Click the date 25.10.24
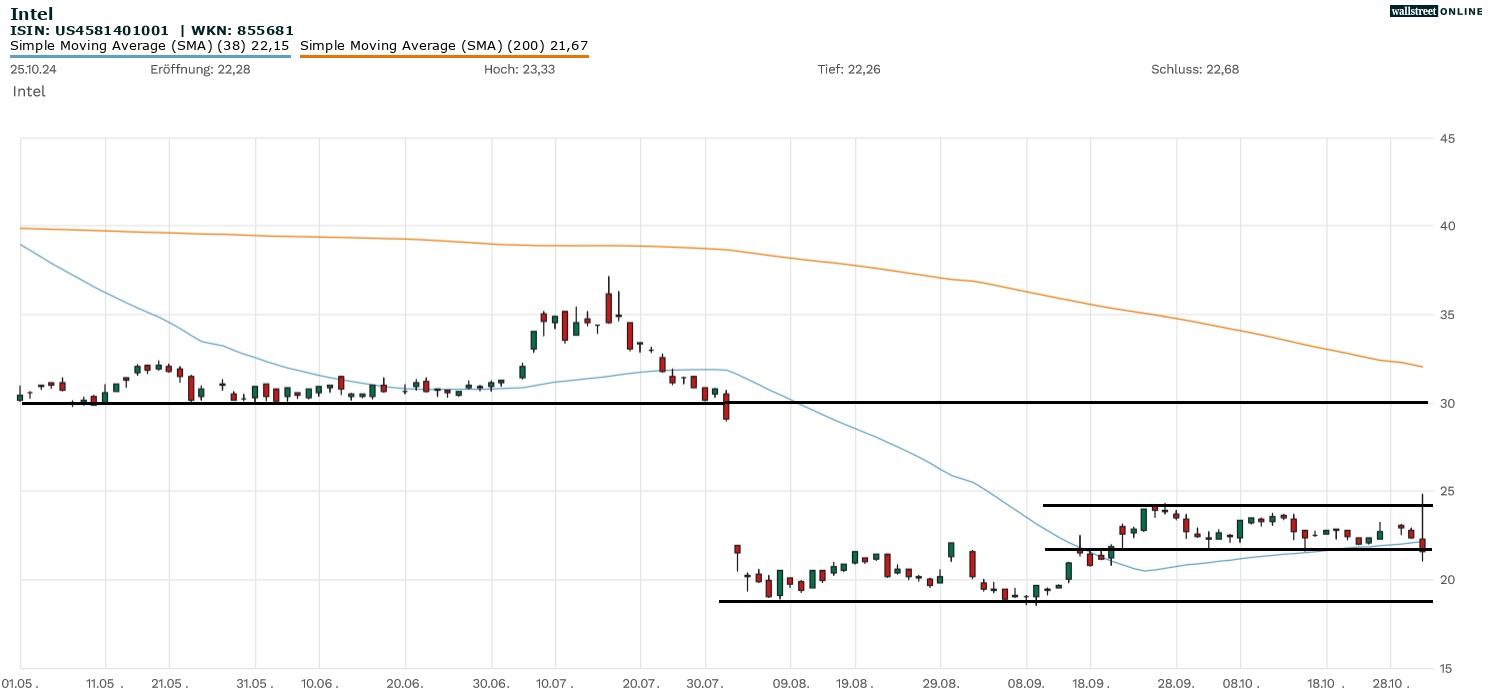1490x689 pixels. pyautogui.click(x=32, y=69)
